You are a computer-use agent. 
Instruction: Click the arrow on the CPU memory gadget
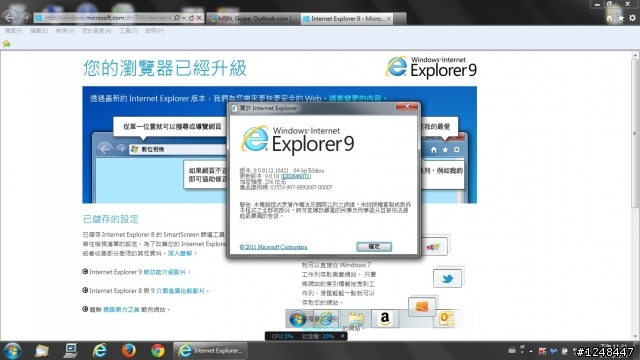342,336
